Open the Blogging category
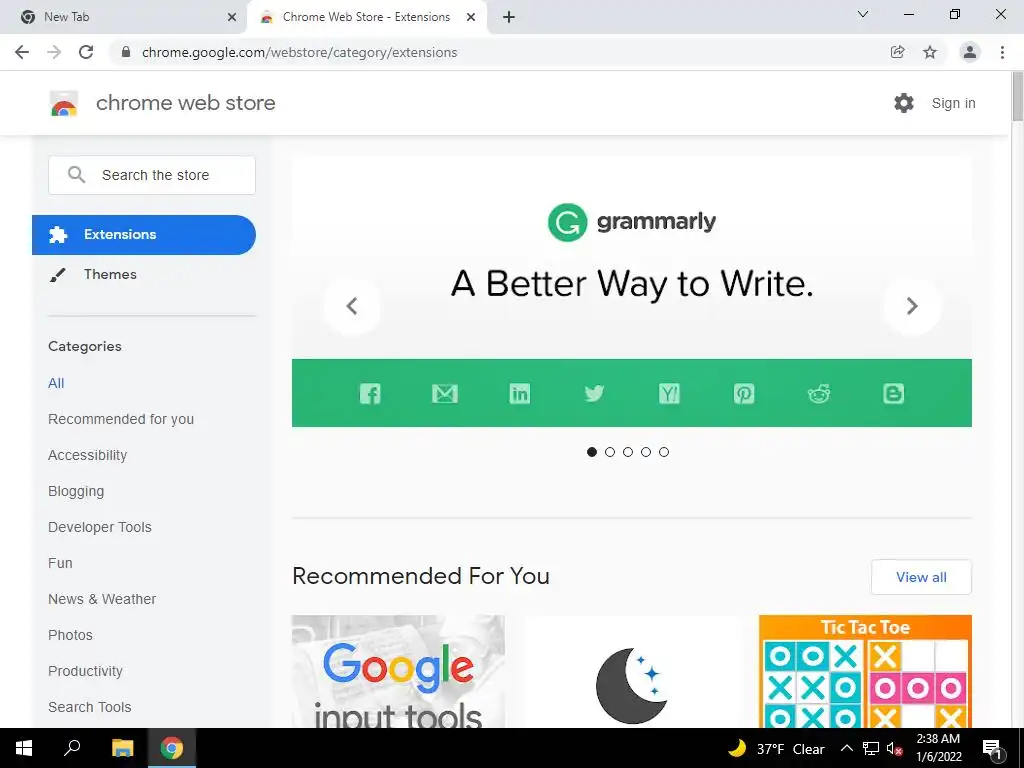The image size is (1024, 768). [76, 491]
